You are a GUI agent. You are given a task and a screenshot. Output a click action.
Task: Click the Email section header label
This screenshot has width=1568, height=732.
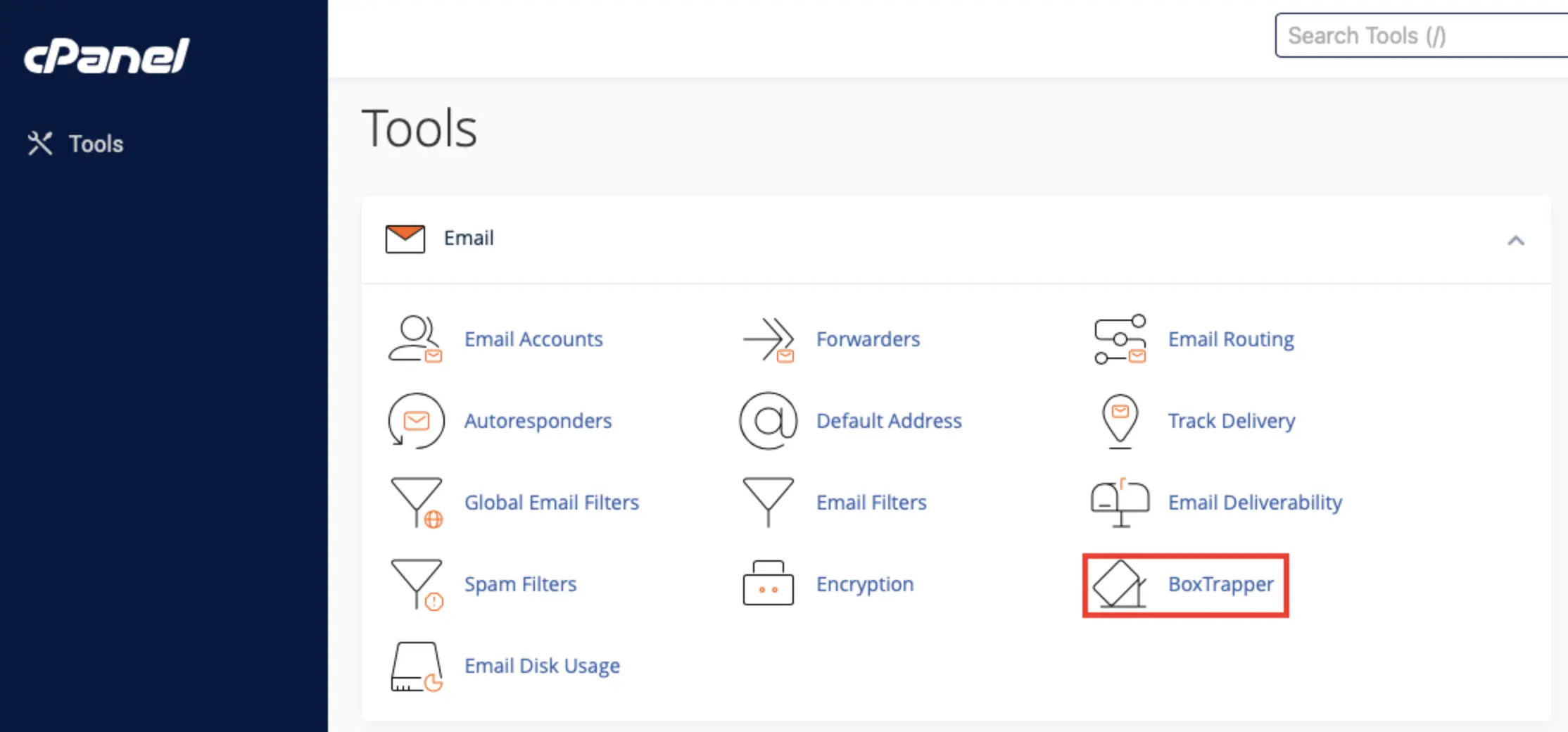469,239
